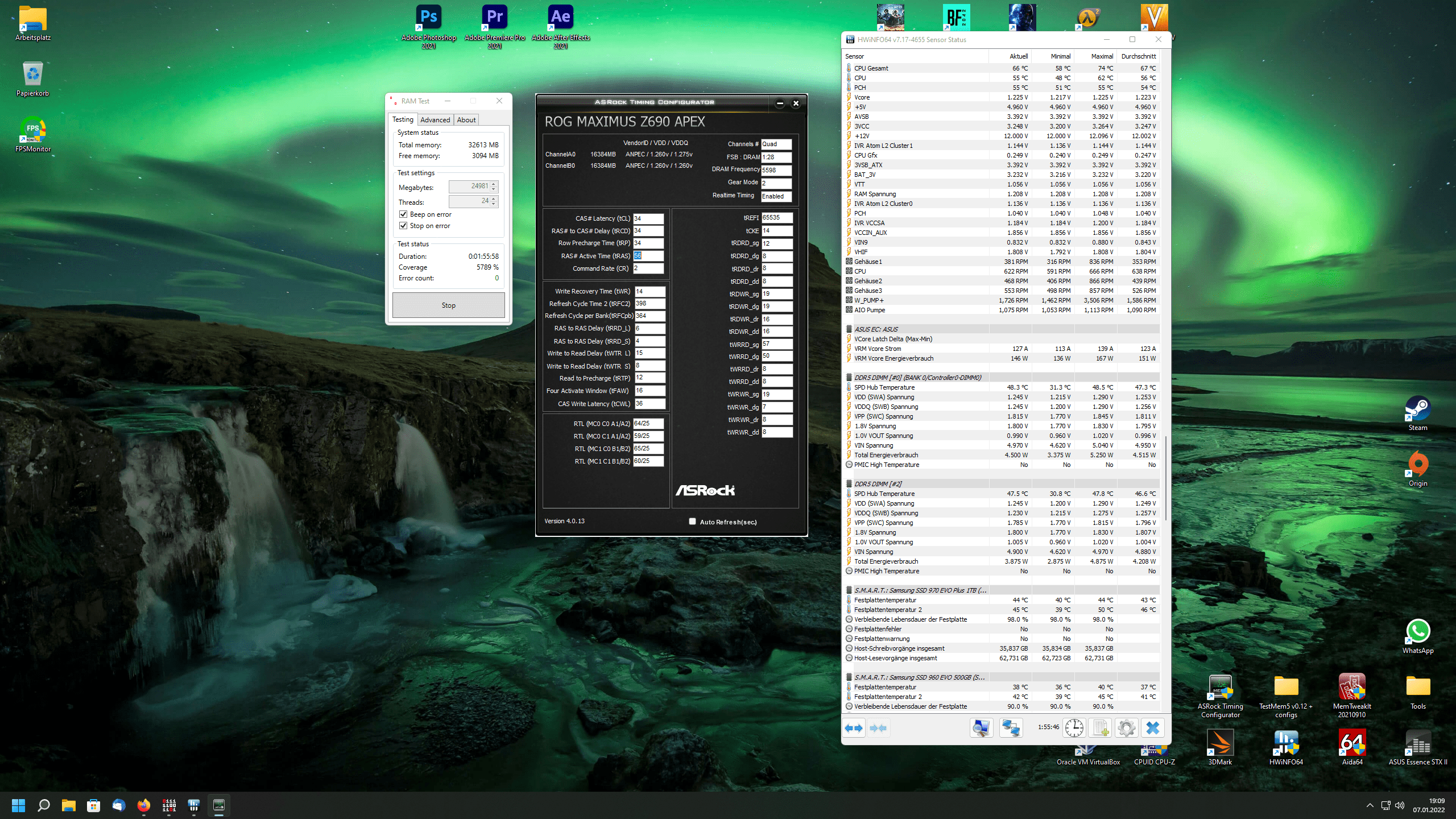
Task: Minimize ASRock Timing Configurator window
Action: 780,103
